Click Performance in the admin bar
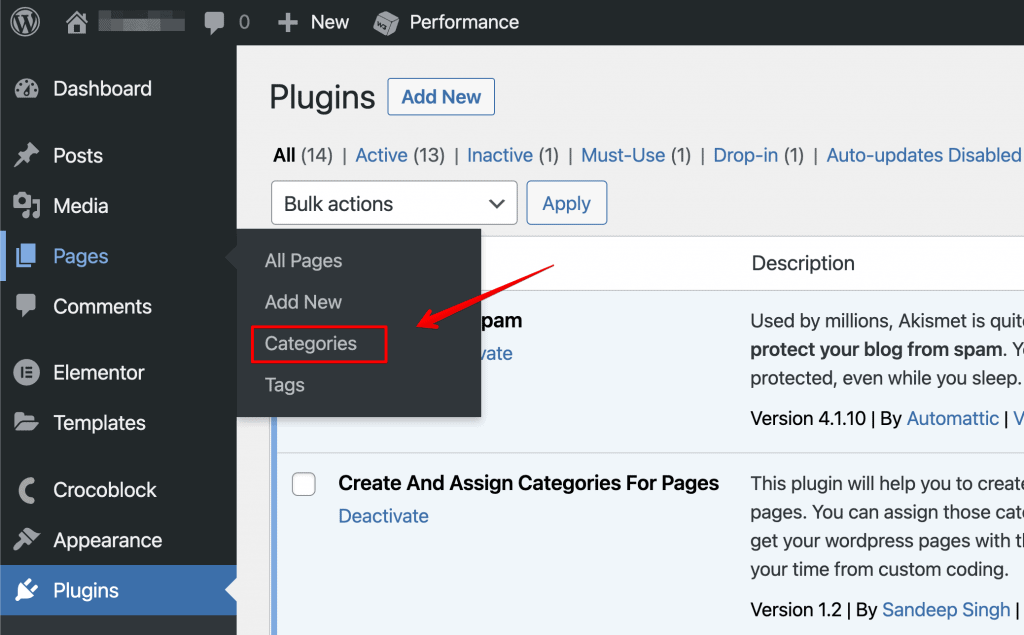This screenshot has height=635, width=1024. pyautogui.click(x=464, y=22)
